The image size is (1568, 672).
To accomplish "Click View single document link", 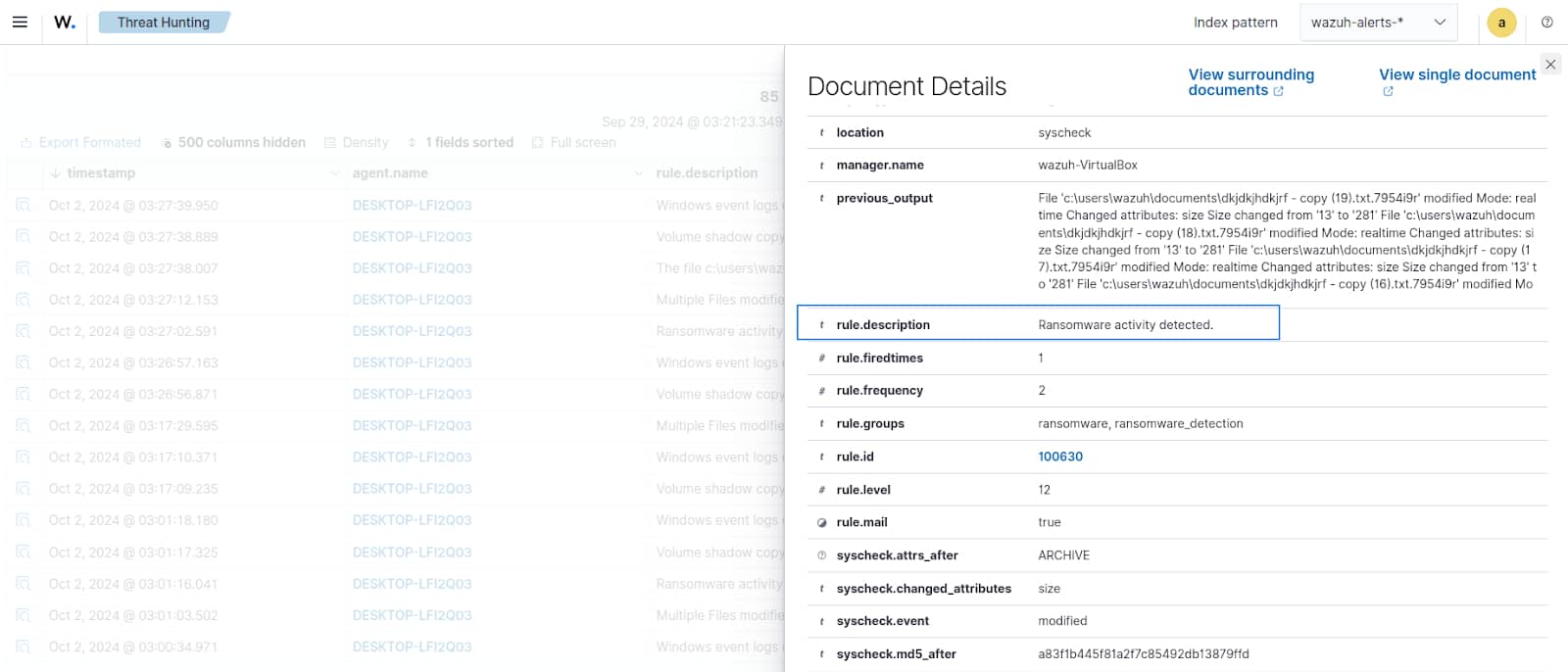I will pyautogui.click(x=1456, y=75).
